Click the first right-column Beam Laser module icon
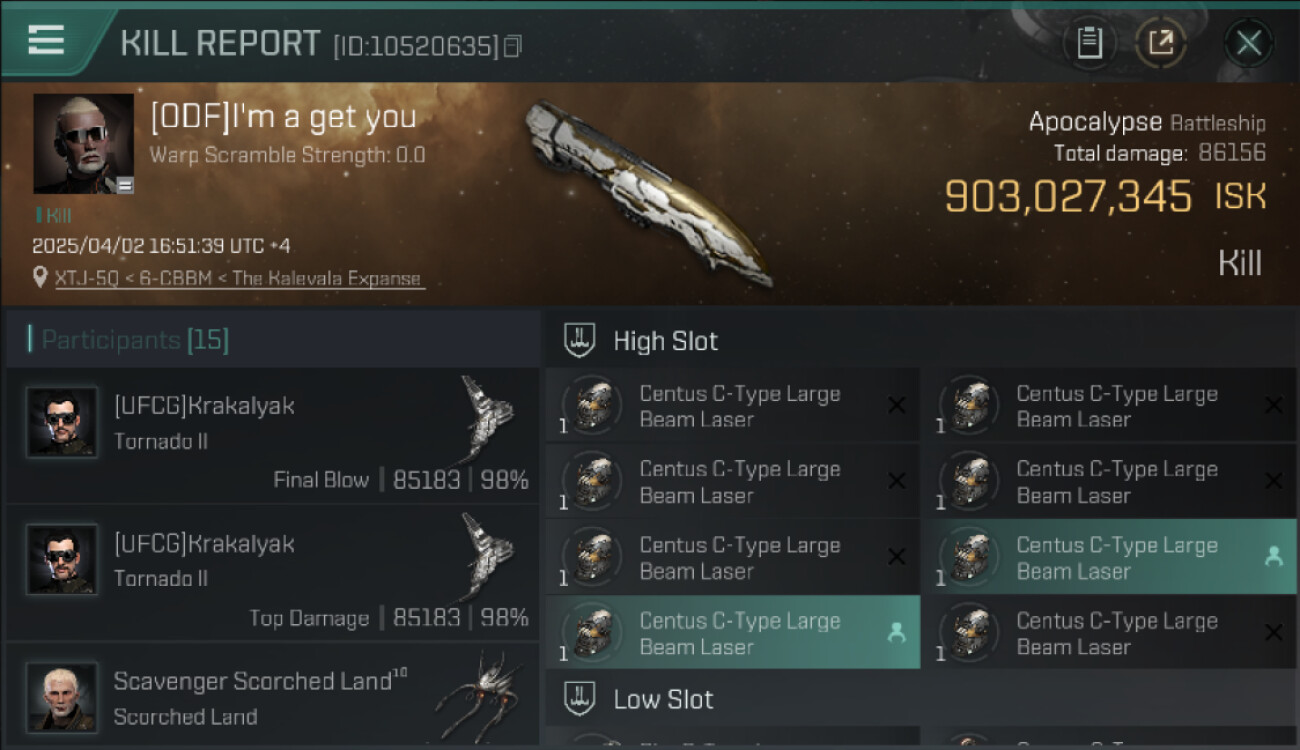 pos(968,405)
